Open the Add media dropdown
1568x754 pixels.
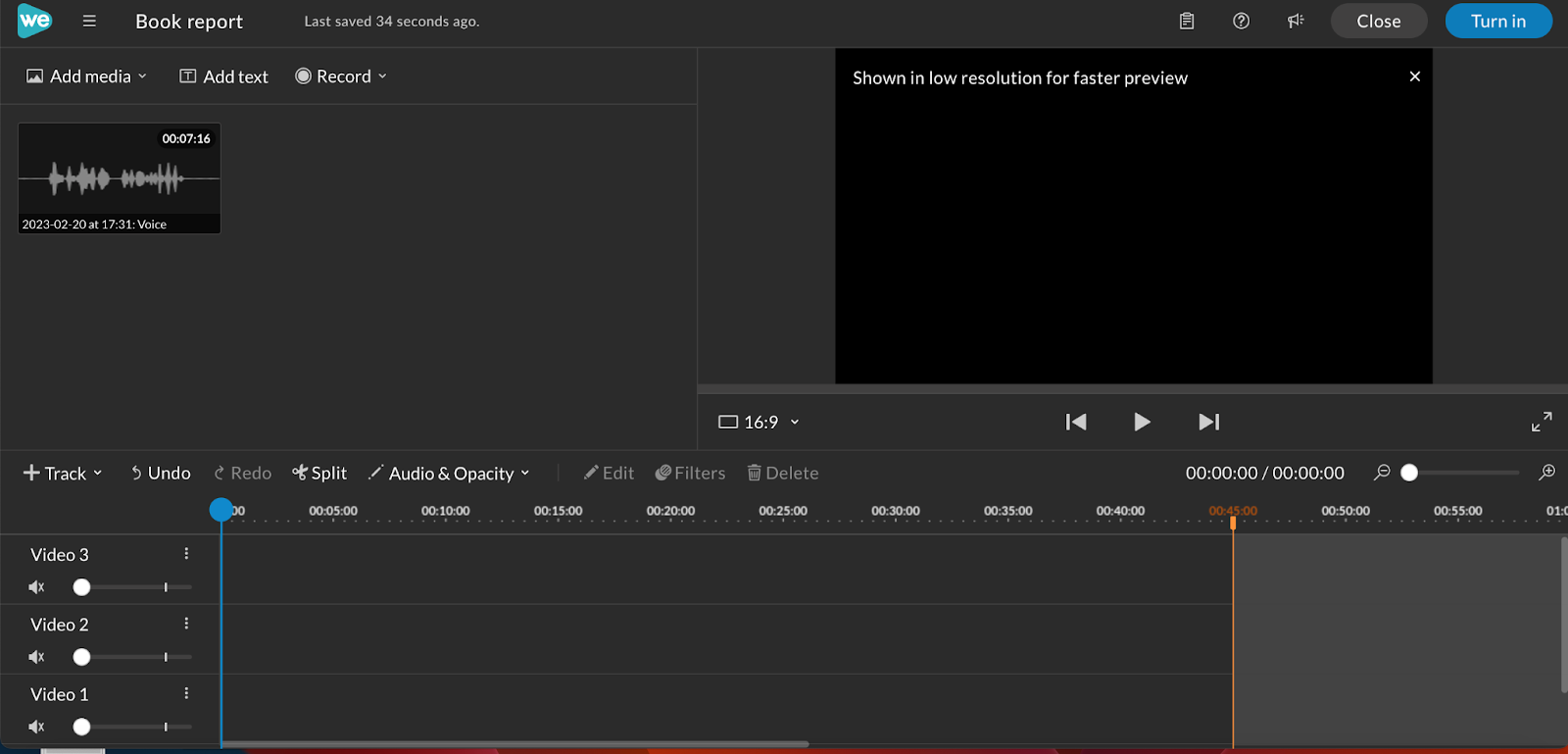(86, 76)
